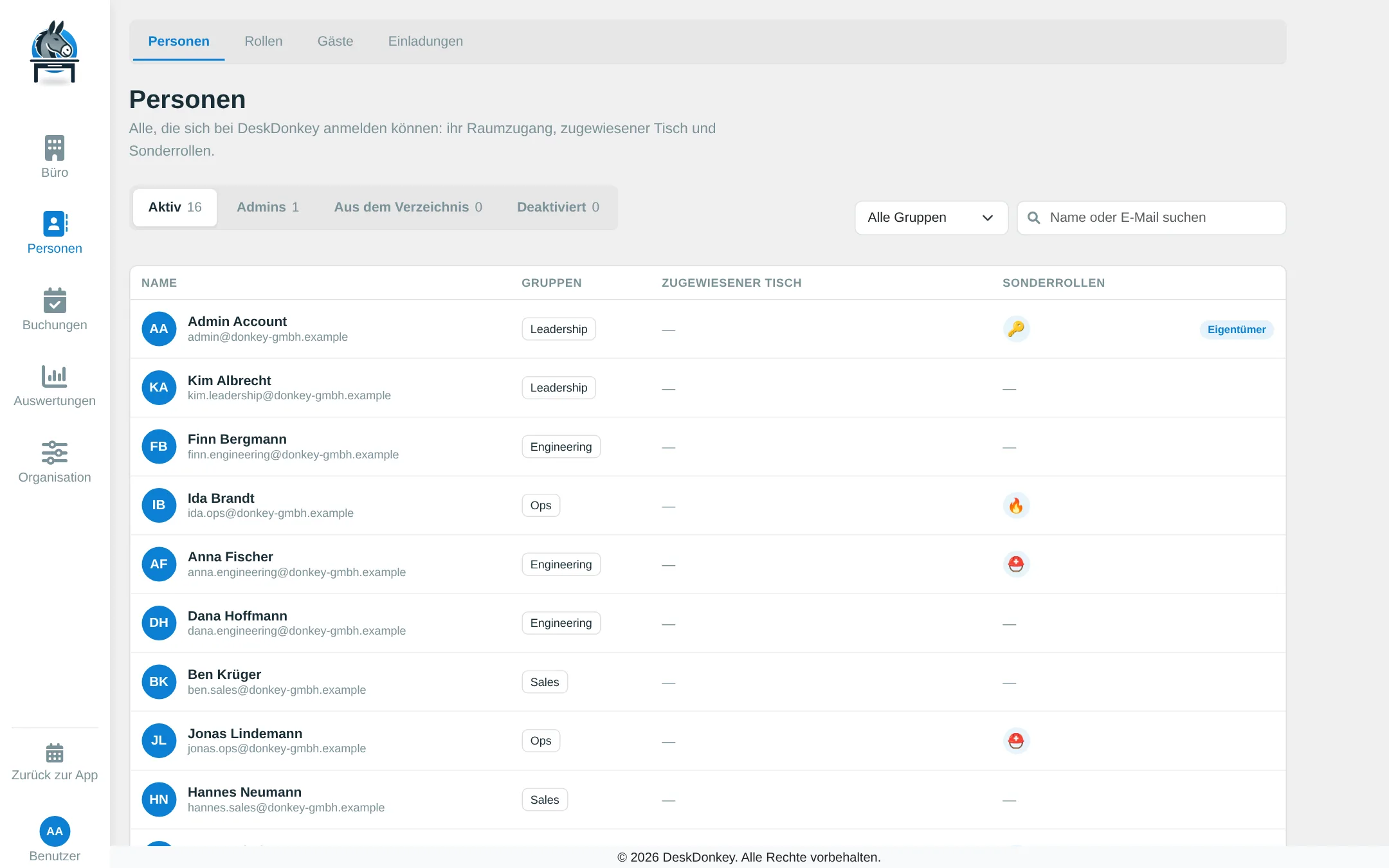Click Finn Bergmann's FB avatar
The width and height of the screenshot is (1389, 868).
point(159,446)
